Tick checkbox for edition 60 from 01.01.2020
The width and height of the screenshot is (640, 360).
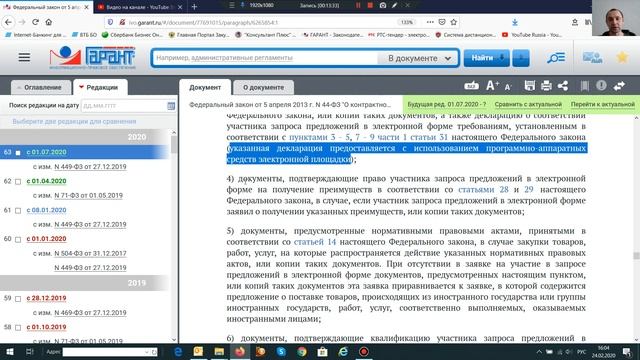pyautogui.click(x=18, y=239)
